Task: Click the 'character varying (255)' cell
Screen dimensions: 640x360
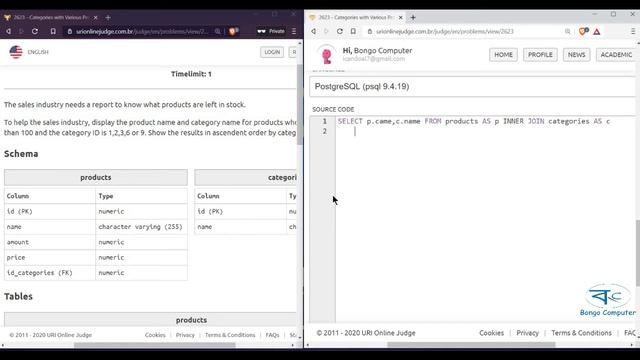Action: pos(141,227)
